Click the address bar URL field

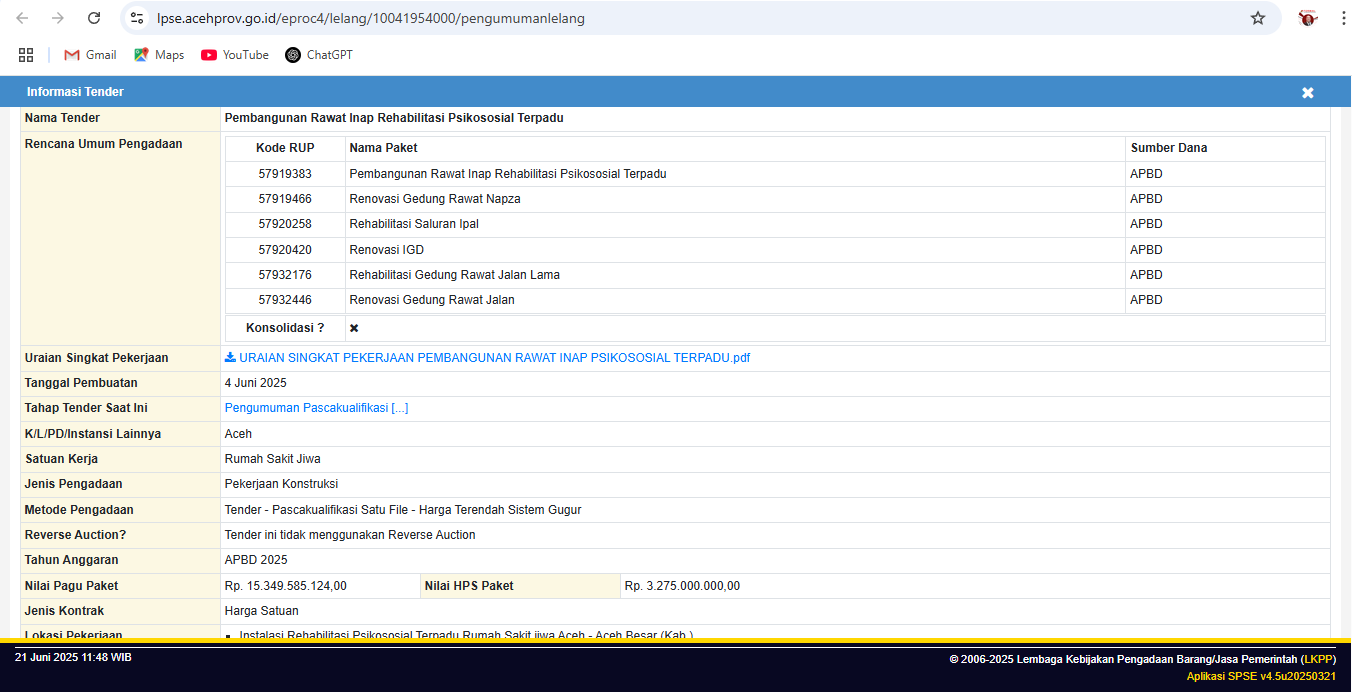[x=600, y=18]
